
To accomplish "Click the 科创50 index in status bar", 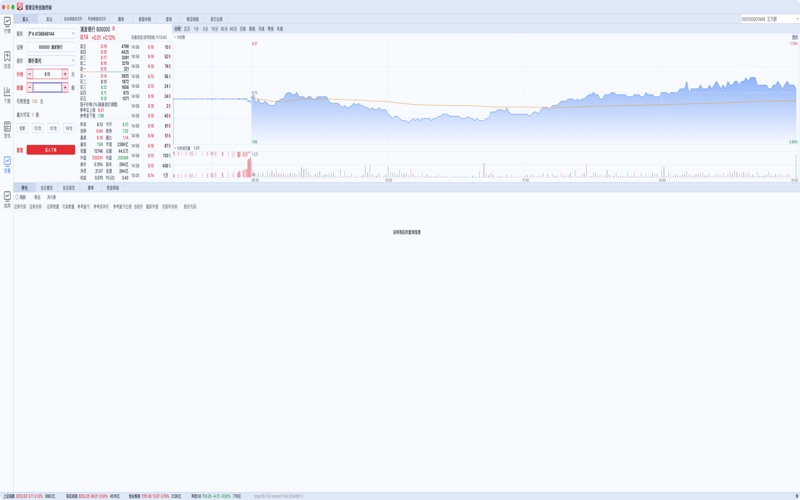I will click(216, 496).
